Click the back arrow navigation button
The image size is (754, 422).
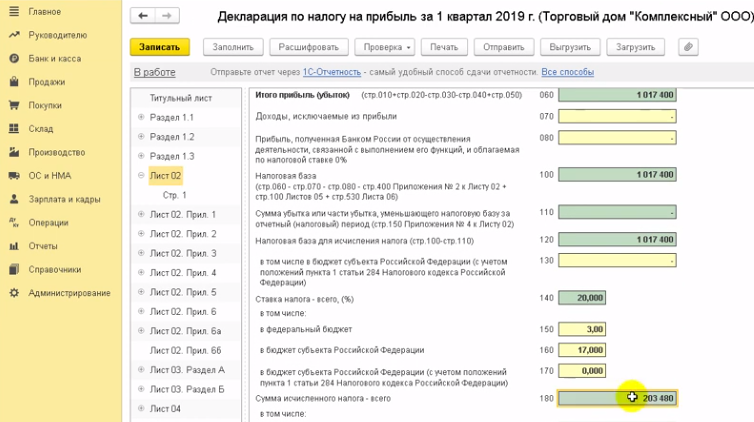click(x=144, y=16)
